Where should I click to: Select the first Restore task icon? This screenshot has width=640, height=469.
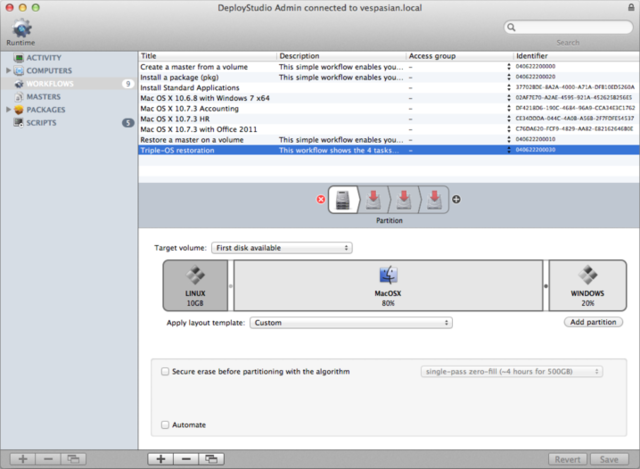(x=373, y=200)
